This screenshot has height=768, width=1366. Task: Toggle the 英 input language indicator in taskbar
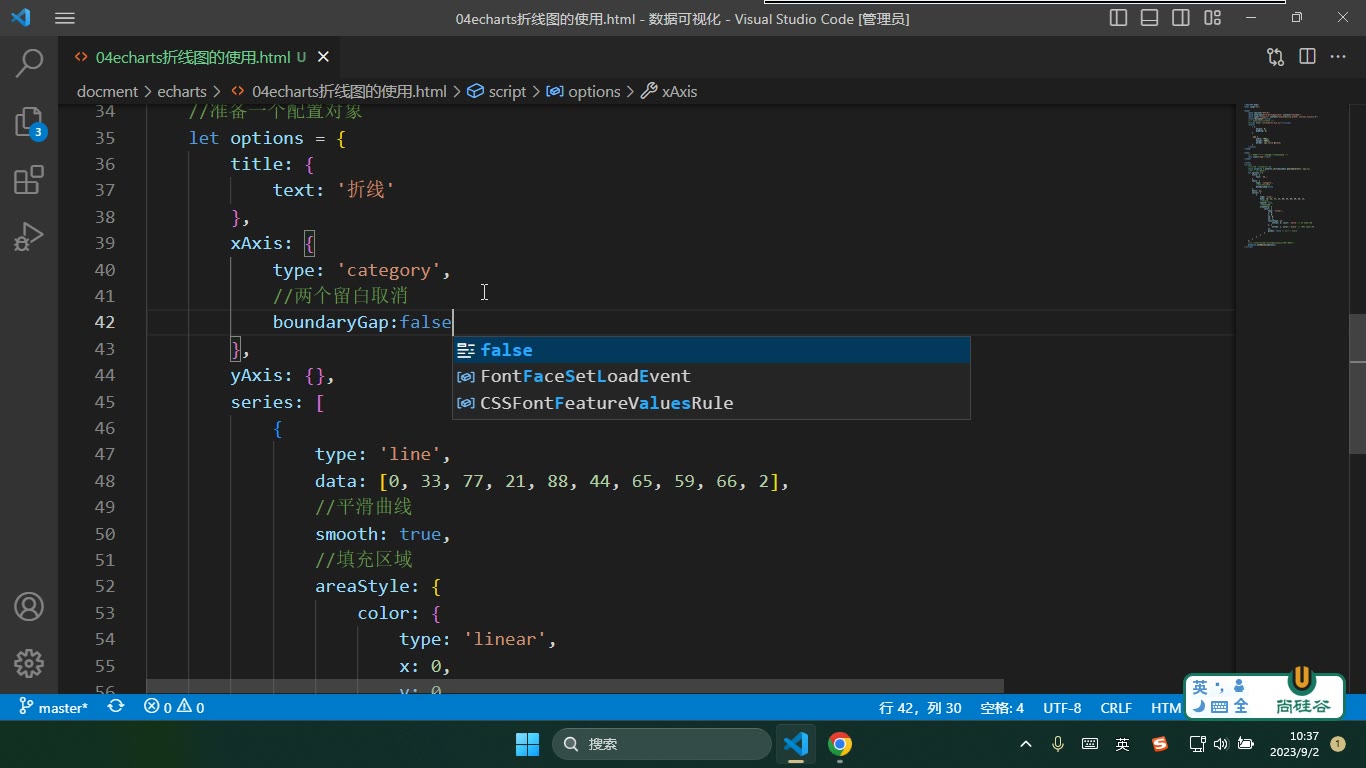click(1123, 744)
